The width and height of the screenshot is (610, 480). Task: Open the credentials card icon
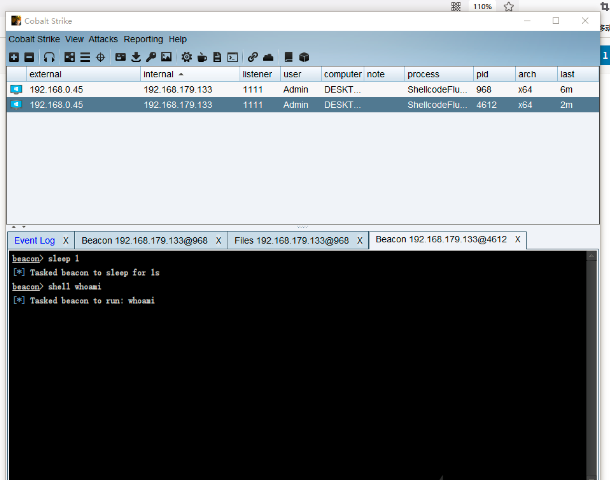(121, 57)
